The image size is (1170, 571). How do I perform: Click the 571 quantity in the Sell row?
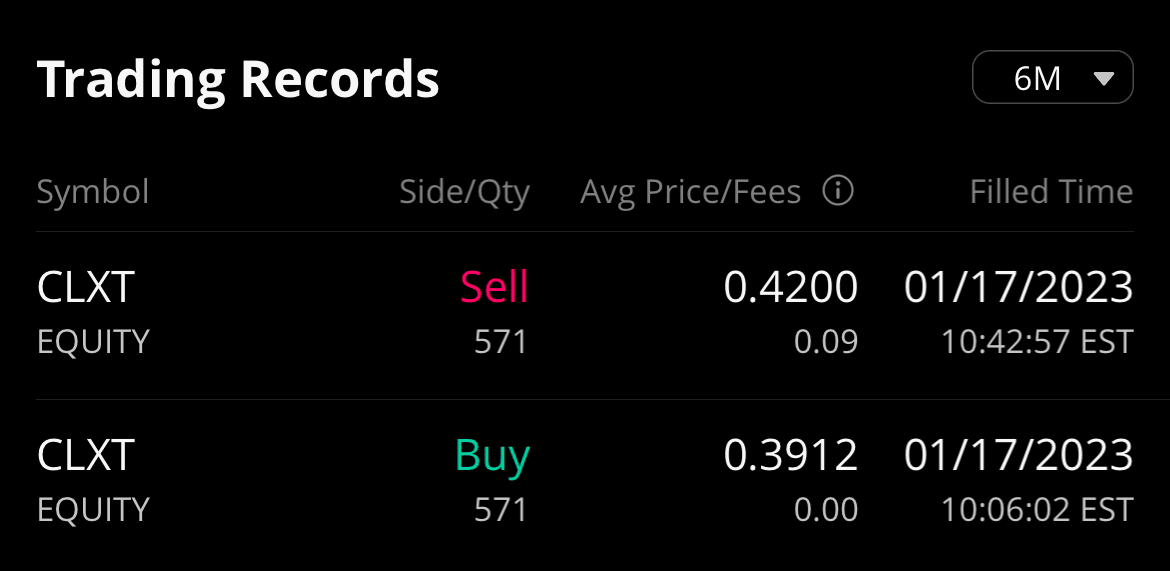click(x=501, y=342)
